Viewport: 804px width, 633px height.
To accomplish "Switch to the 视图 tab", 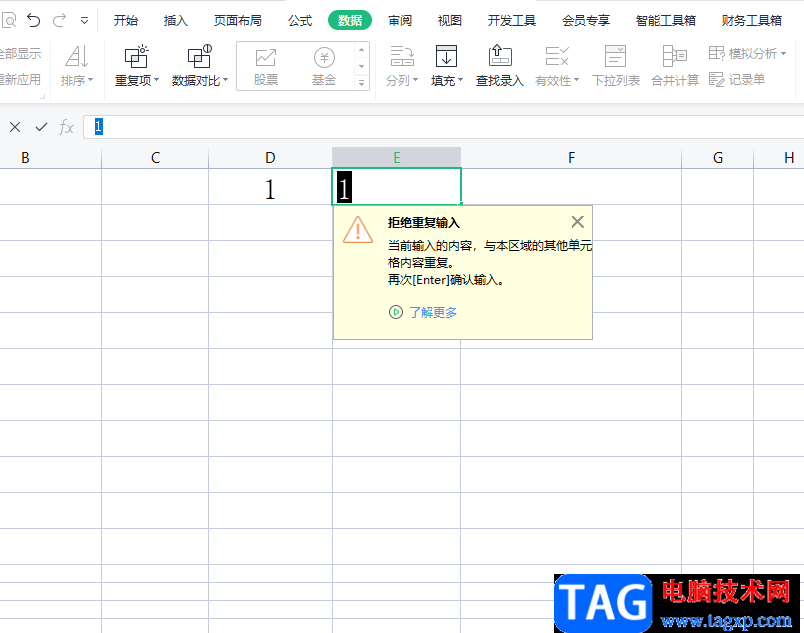I will [x=450, y=21].
